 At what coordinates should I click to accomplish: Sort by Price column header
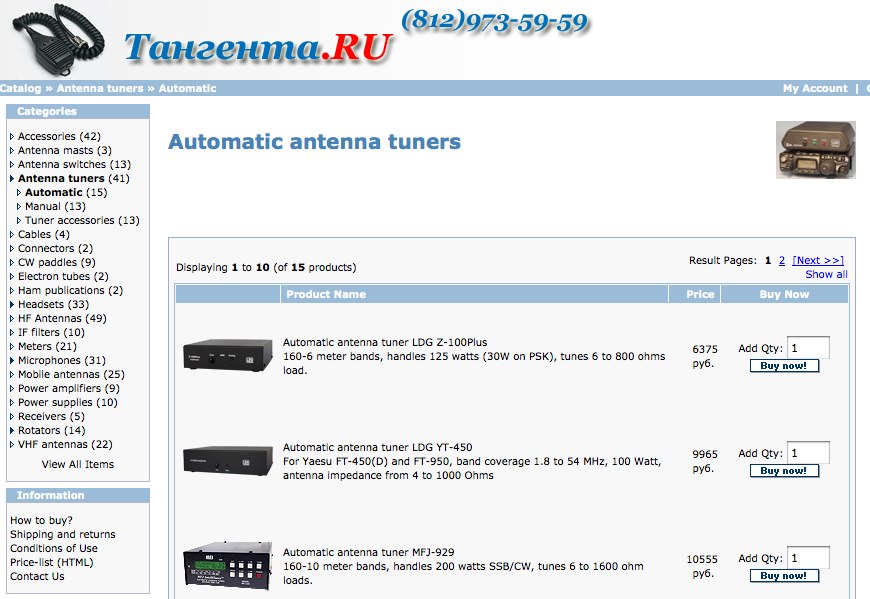700,295
